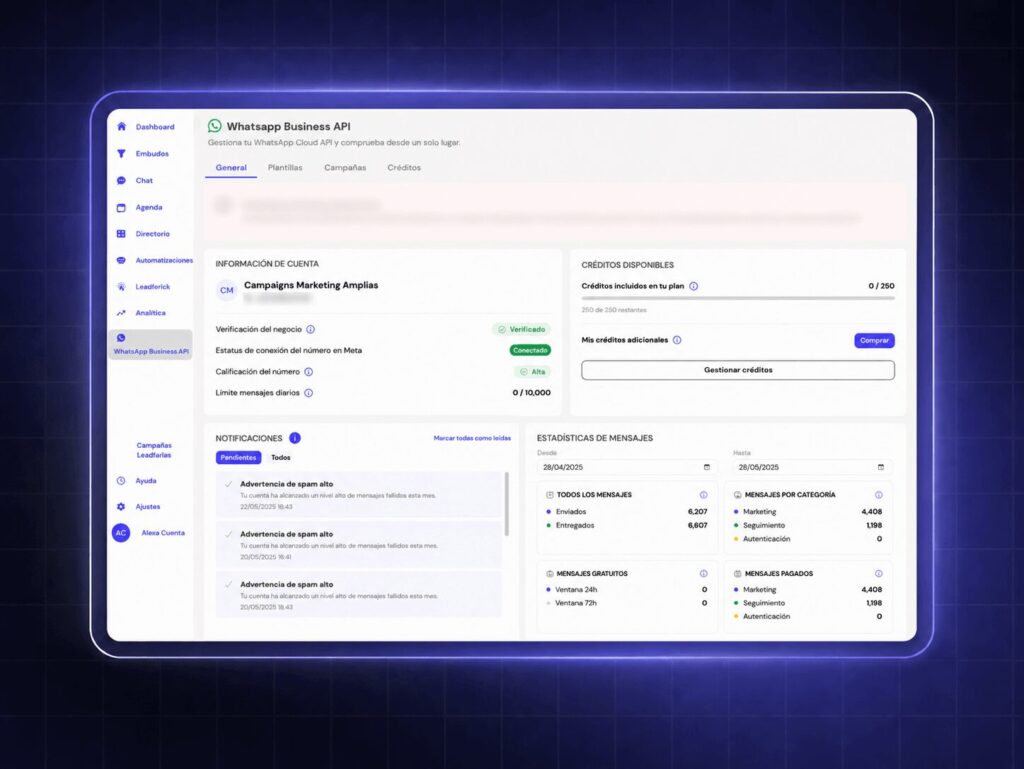Viewport: 1024px width, 769px height.
Task: Open the Directorio grid icon
Action: coord(121,234)
